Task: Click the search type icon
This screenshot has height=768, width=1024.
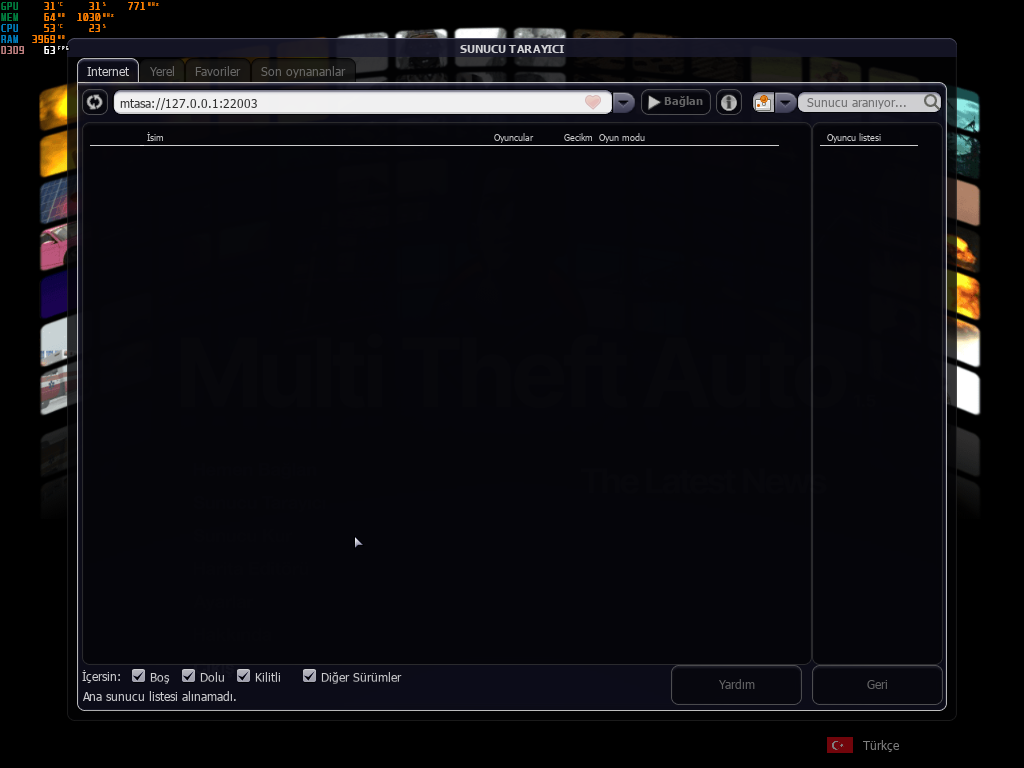Action: [763, 103]
